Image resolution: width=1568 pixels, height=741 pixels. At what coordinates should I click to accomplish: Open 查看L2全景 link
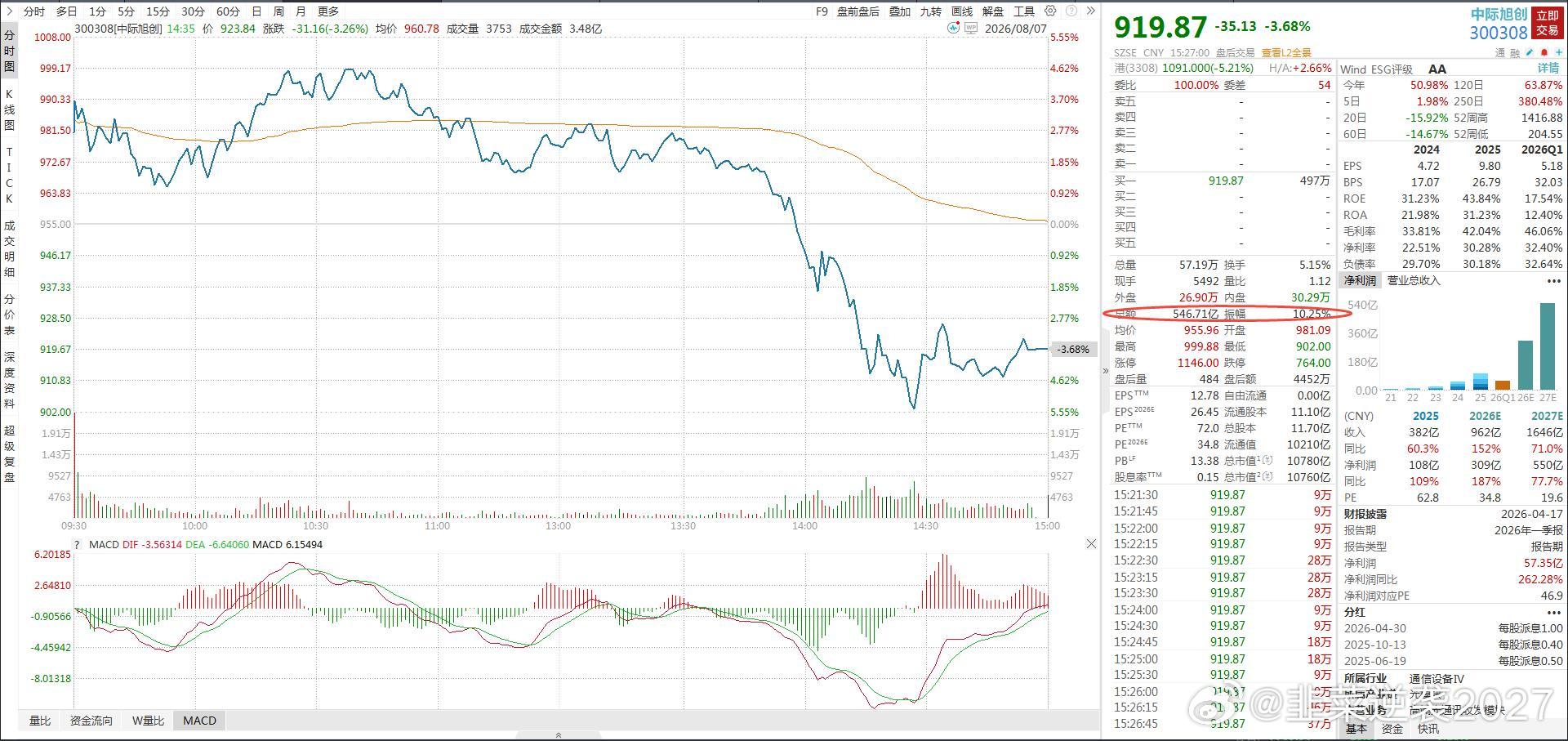point(1286,52)
